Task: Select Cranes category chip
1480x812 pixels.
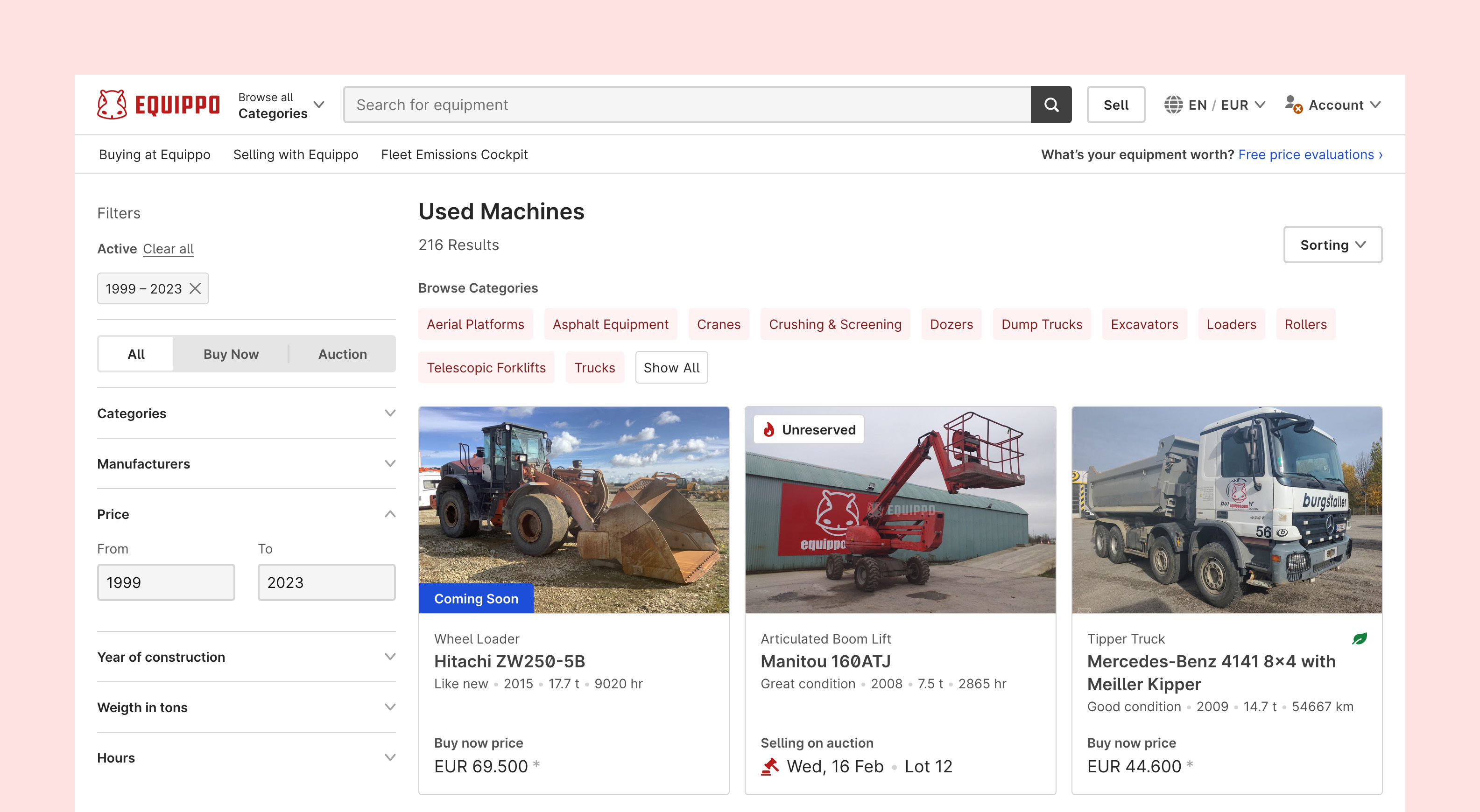Action: pos(718,324)
